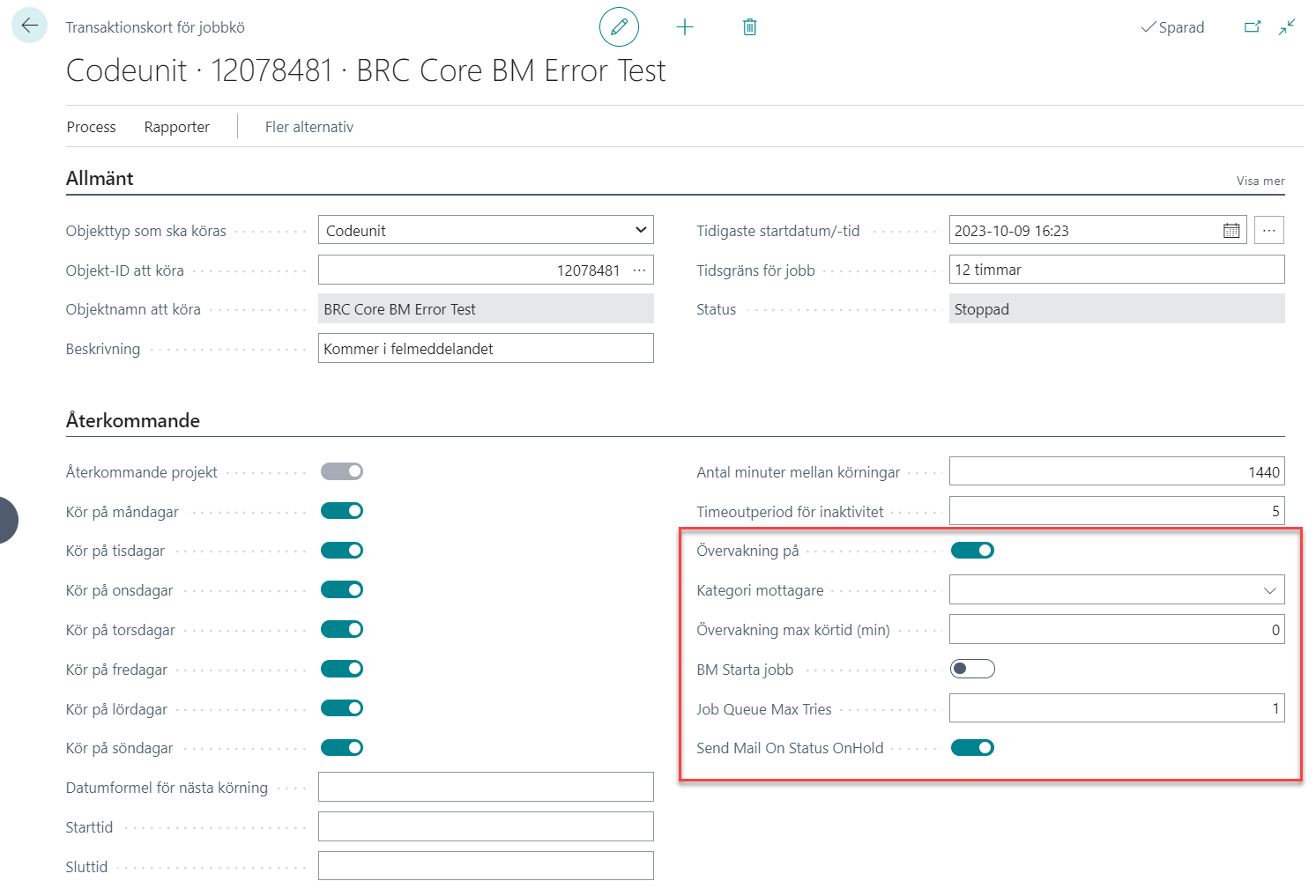Disable Övervakning på switch

[x=972, y=551]
